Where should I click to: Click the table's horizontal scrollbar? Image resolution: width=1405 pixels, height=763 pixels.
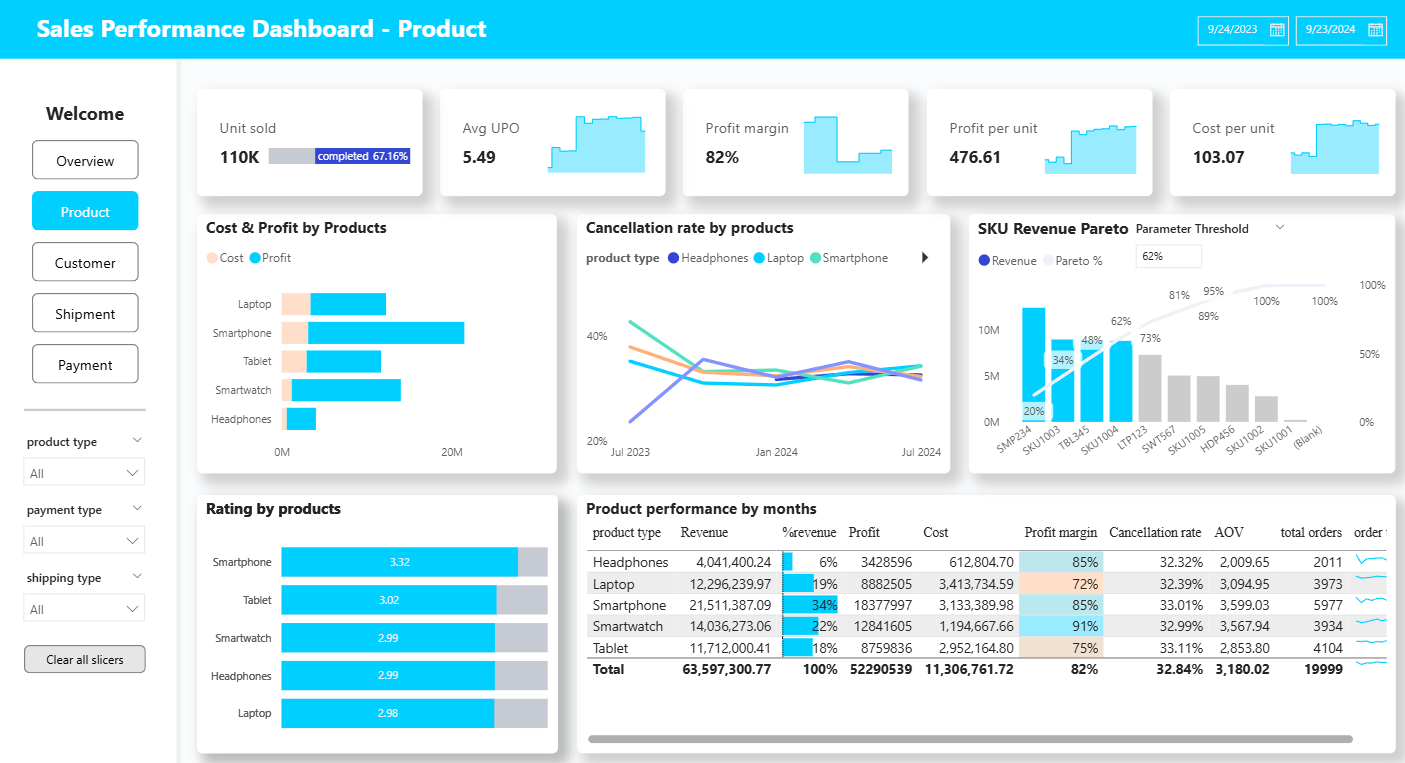coord(970,740)
